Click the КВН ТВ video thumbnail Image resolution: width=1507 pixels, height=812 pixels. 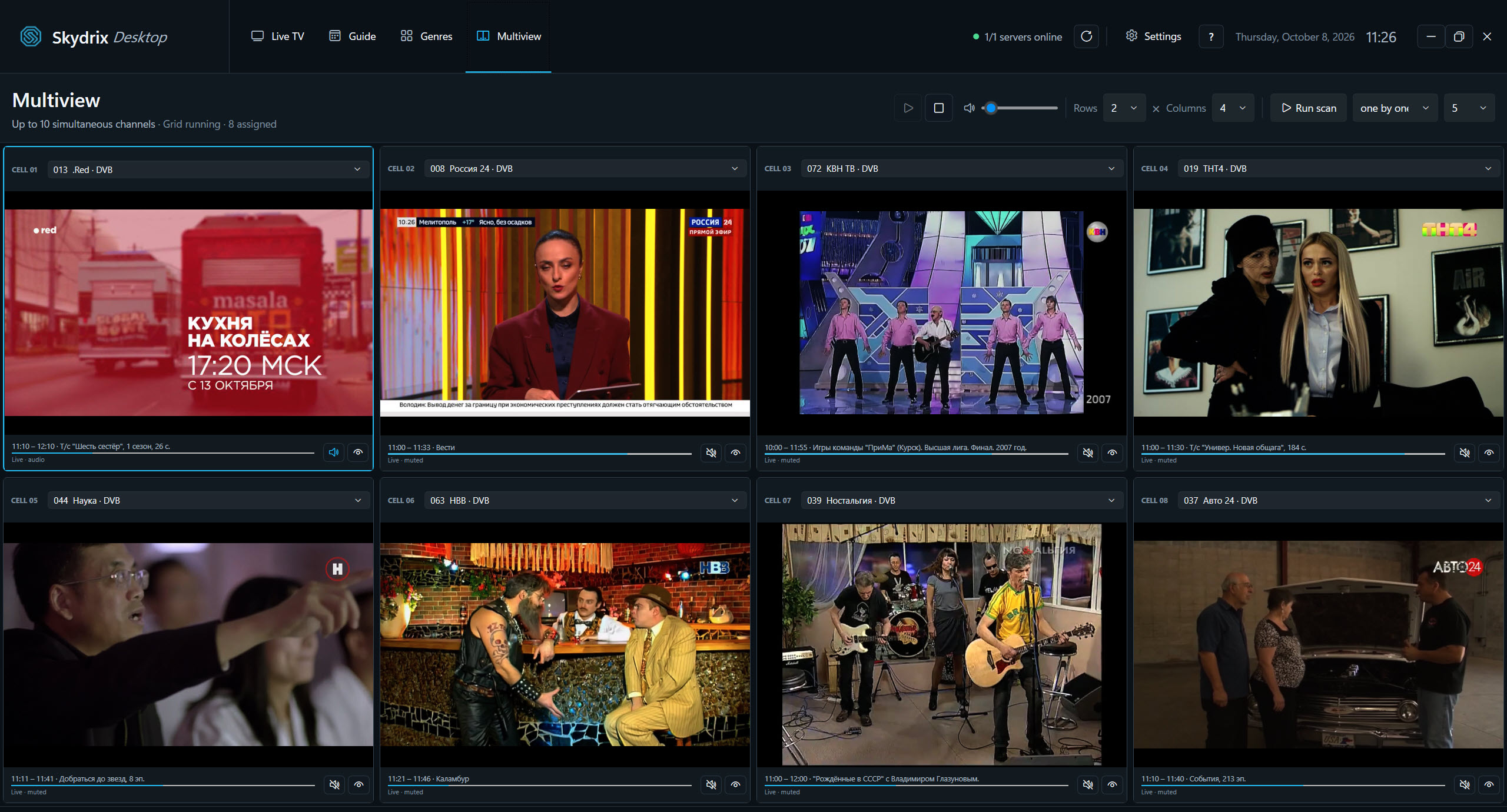coord(942,312)
